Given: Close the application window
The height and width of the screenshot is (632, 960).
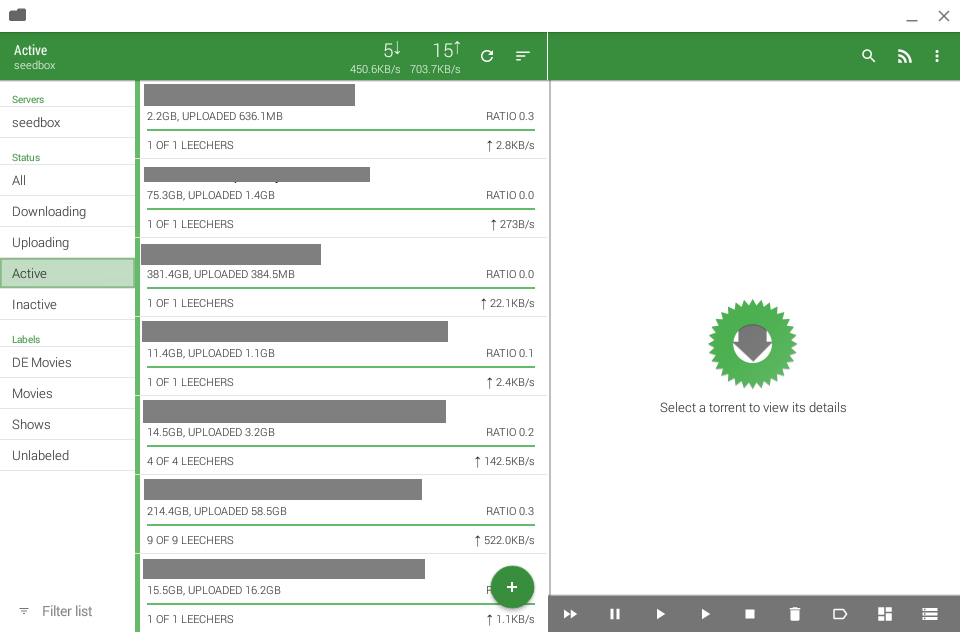Looking at the screenshot, I should (943, 16).
